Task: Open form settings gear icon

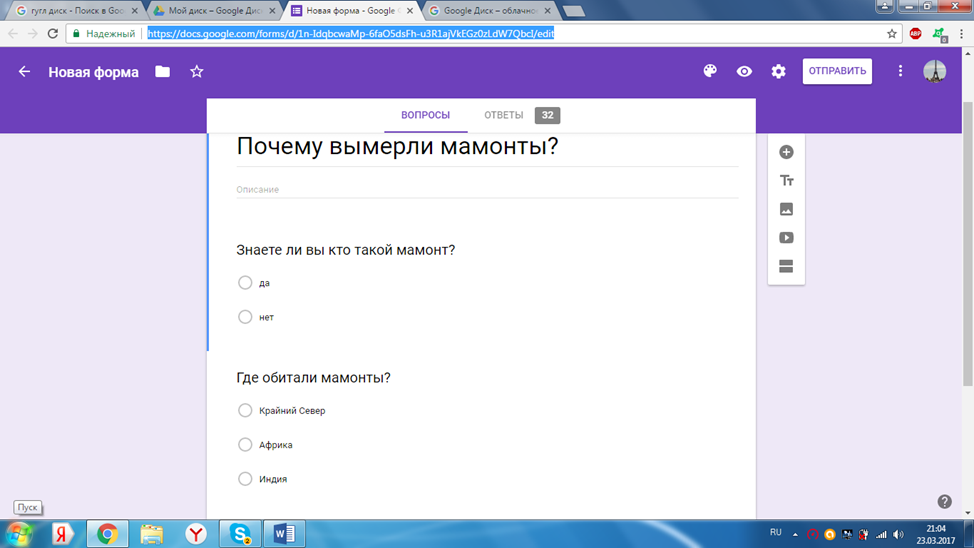Action: tap(778, 71)
